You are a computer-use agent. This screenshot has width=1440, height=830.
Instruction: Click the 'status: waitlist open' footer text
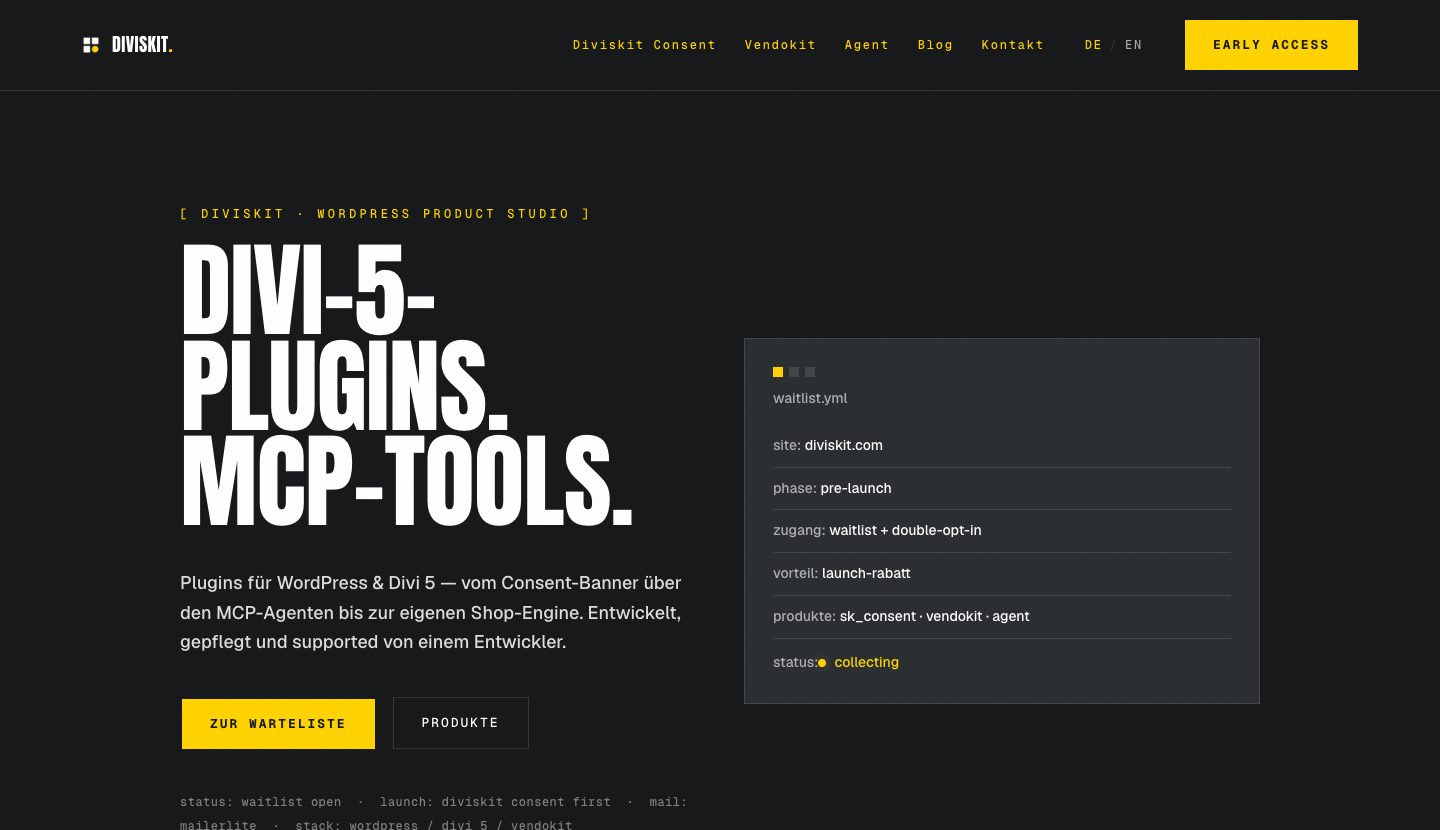tap(260, 802)
